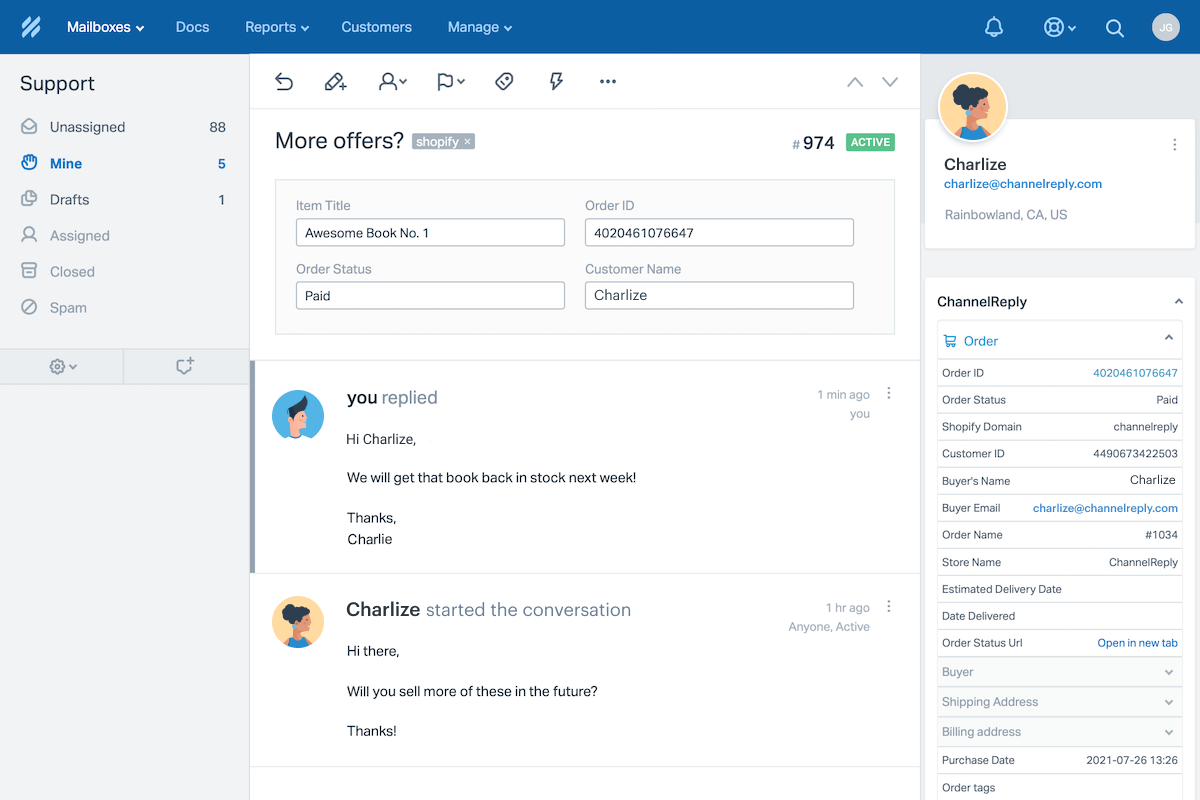The width and height of the screenshot is (1200, 800).
Task: Add a note with pencil icon
Action: tap(336, 82)
